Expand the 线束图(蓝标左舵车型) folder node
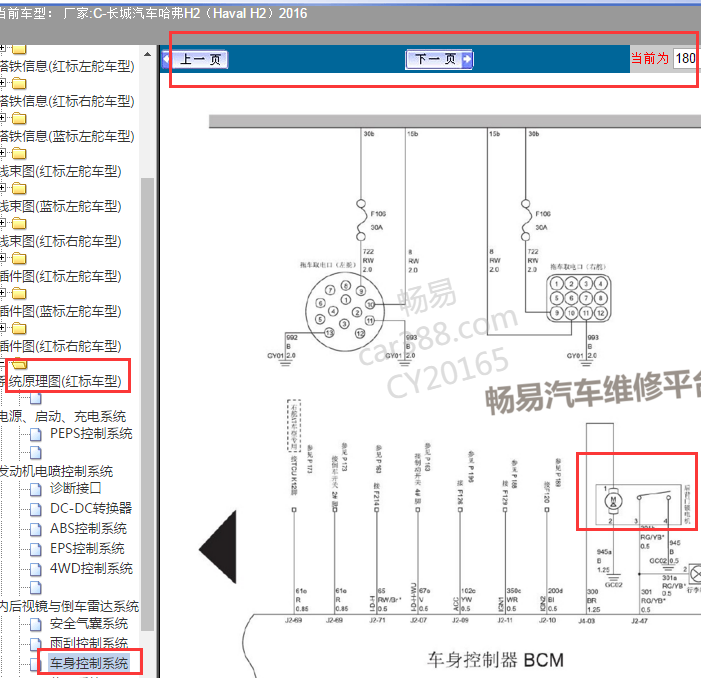The width and height of the screenshot is (701, 678). click(3, 188)
